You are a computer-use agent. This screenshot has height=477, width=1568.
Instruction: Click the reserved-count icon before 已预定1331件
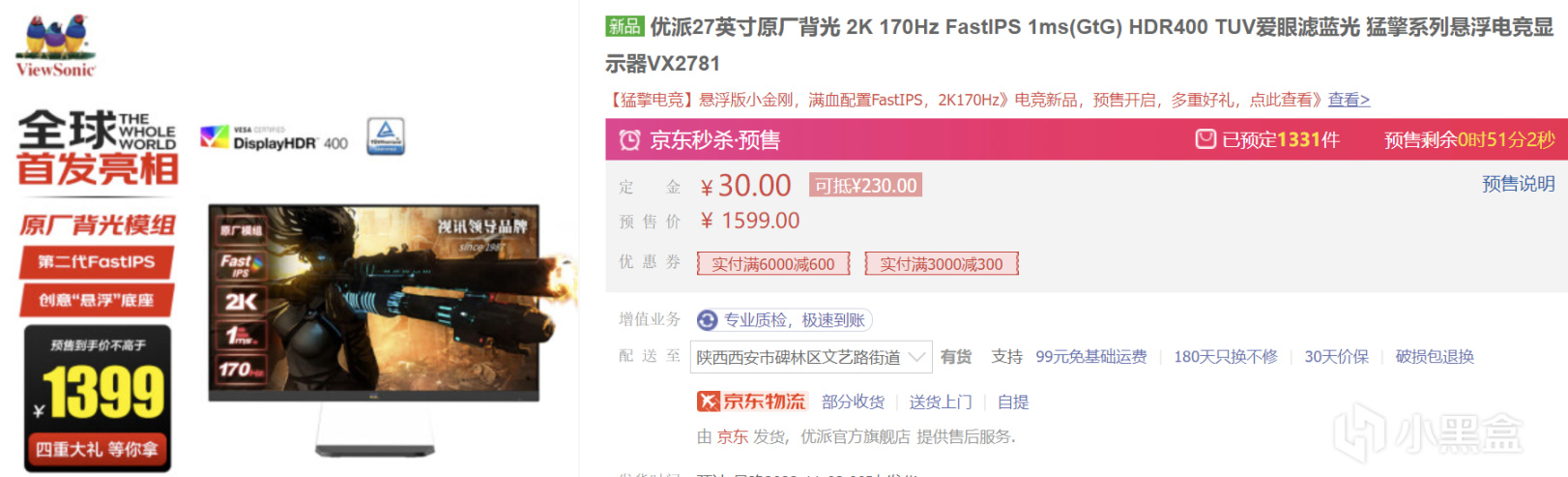click(1205, 139)
